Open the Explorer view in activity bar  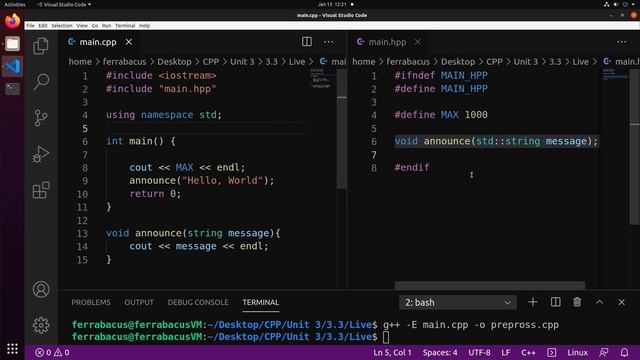[x=41, y=46]
